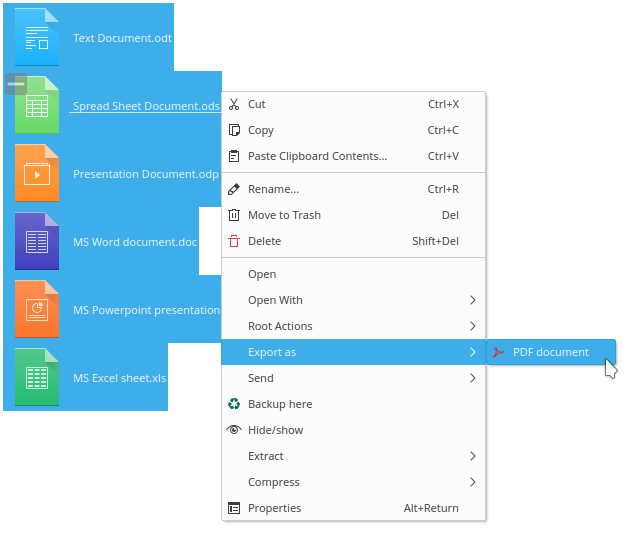Click the MS Excel sheet.xls filename
The image size is (637, 537).
tap(119, 378)
